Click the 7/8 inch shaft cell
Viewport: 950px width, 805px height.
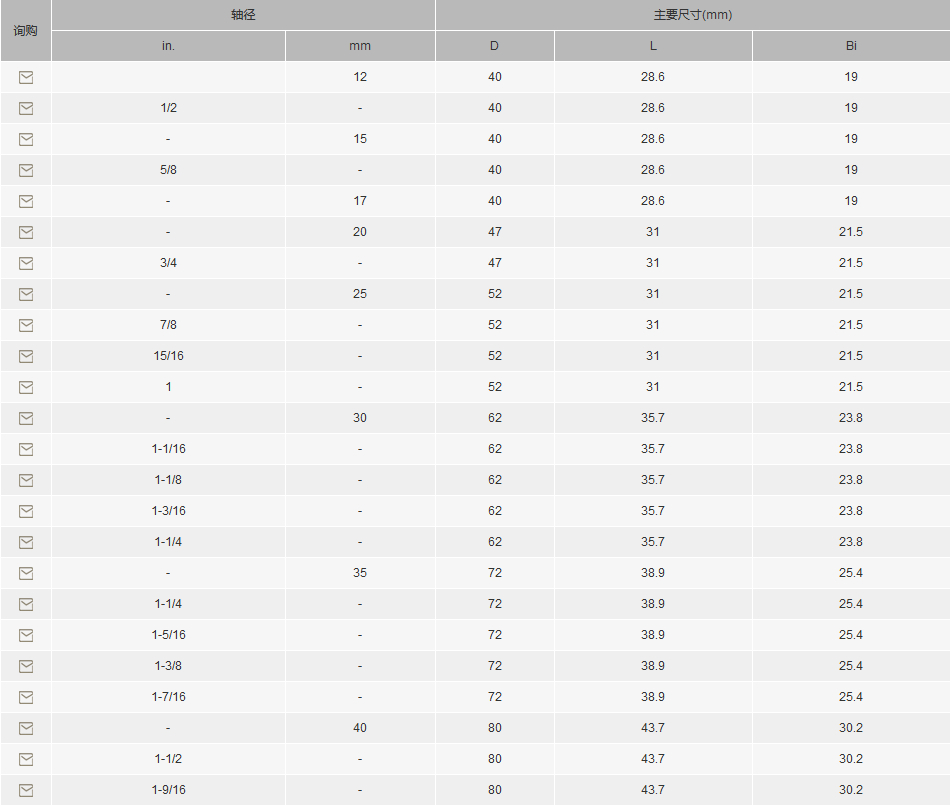coord(168,325)
